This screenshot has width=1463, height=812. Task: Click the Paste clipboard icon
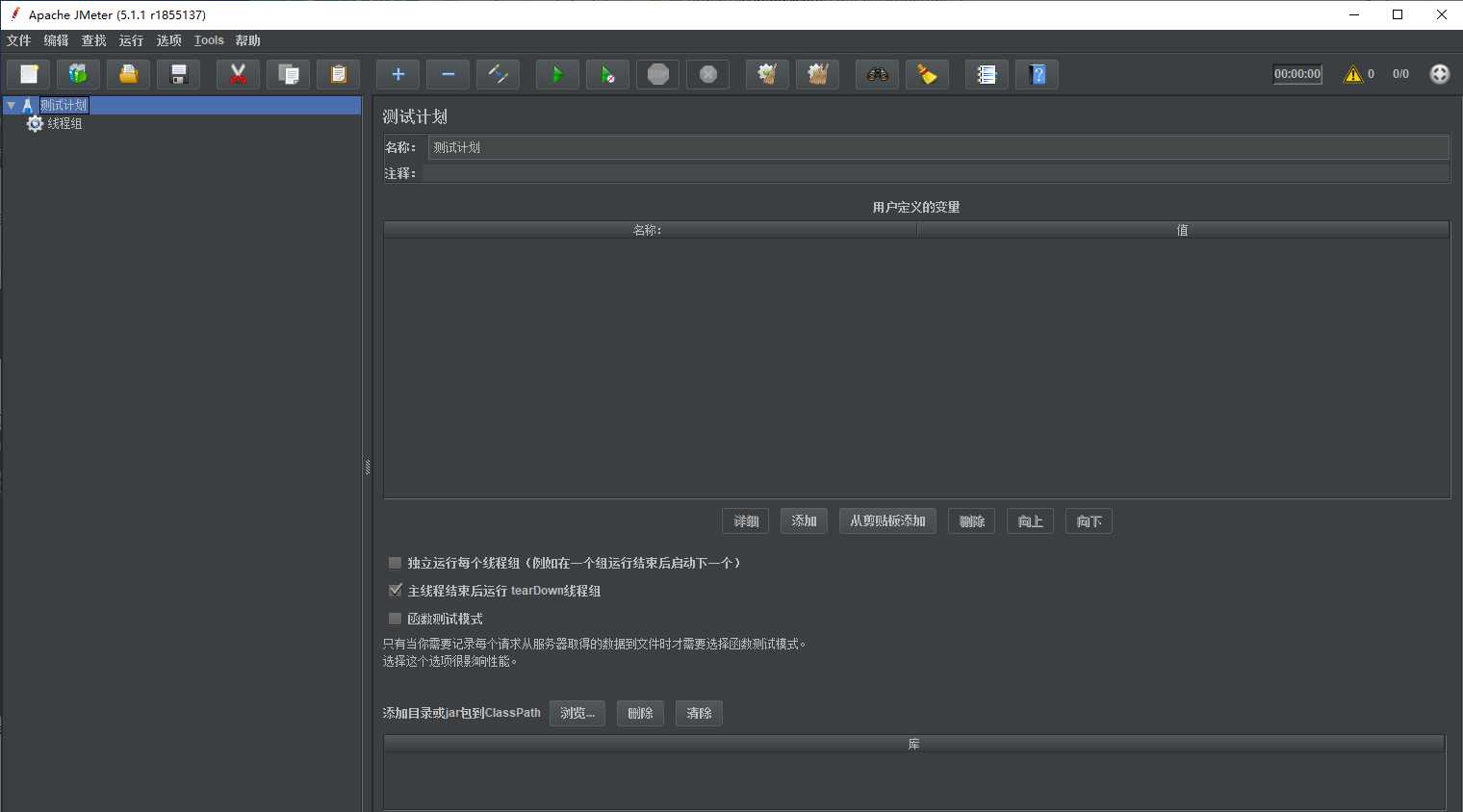[338, 74]
